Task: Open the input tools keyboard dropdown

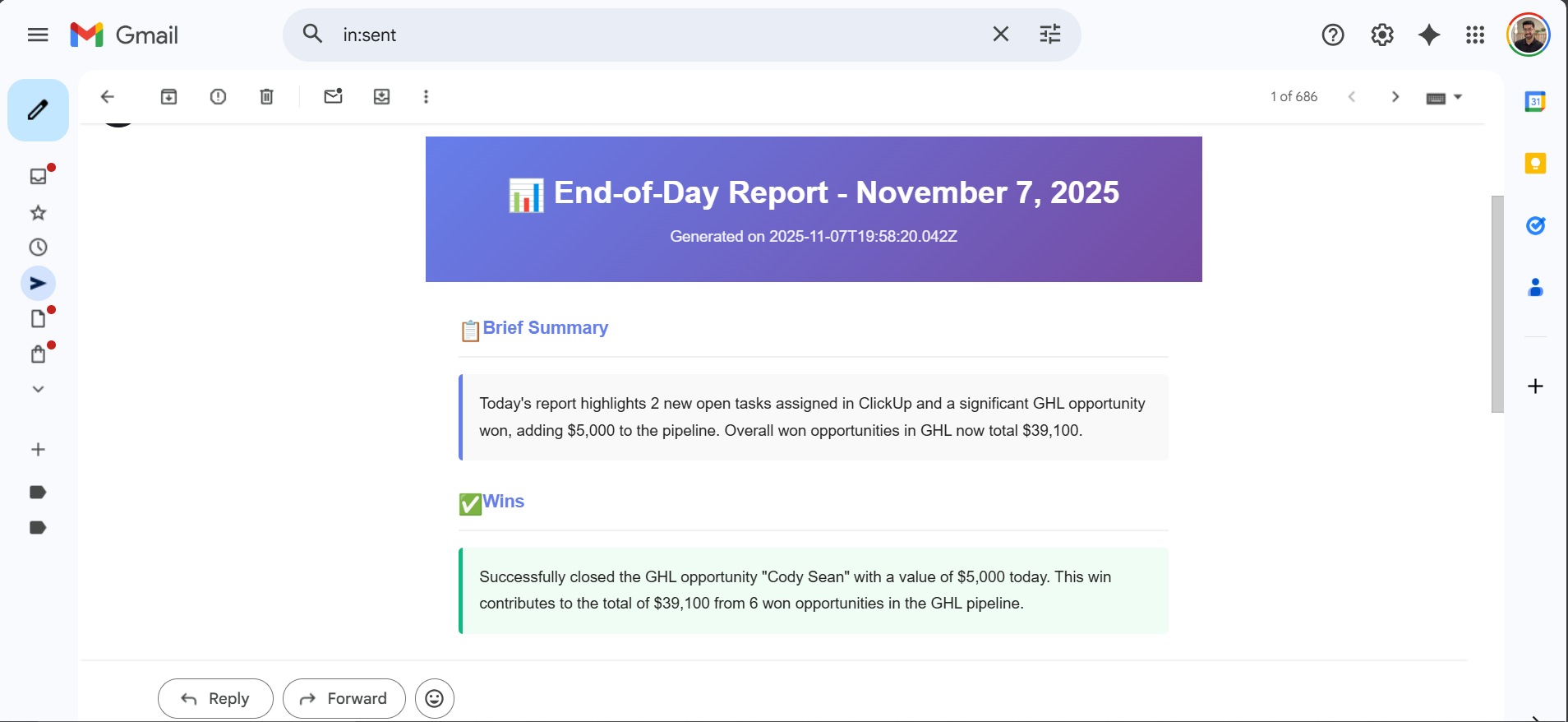Action: 1444,98
